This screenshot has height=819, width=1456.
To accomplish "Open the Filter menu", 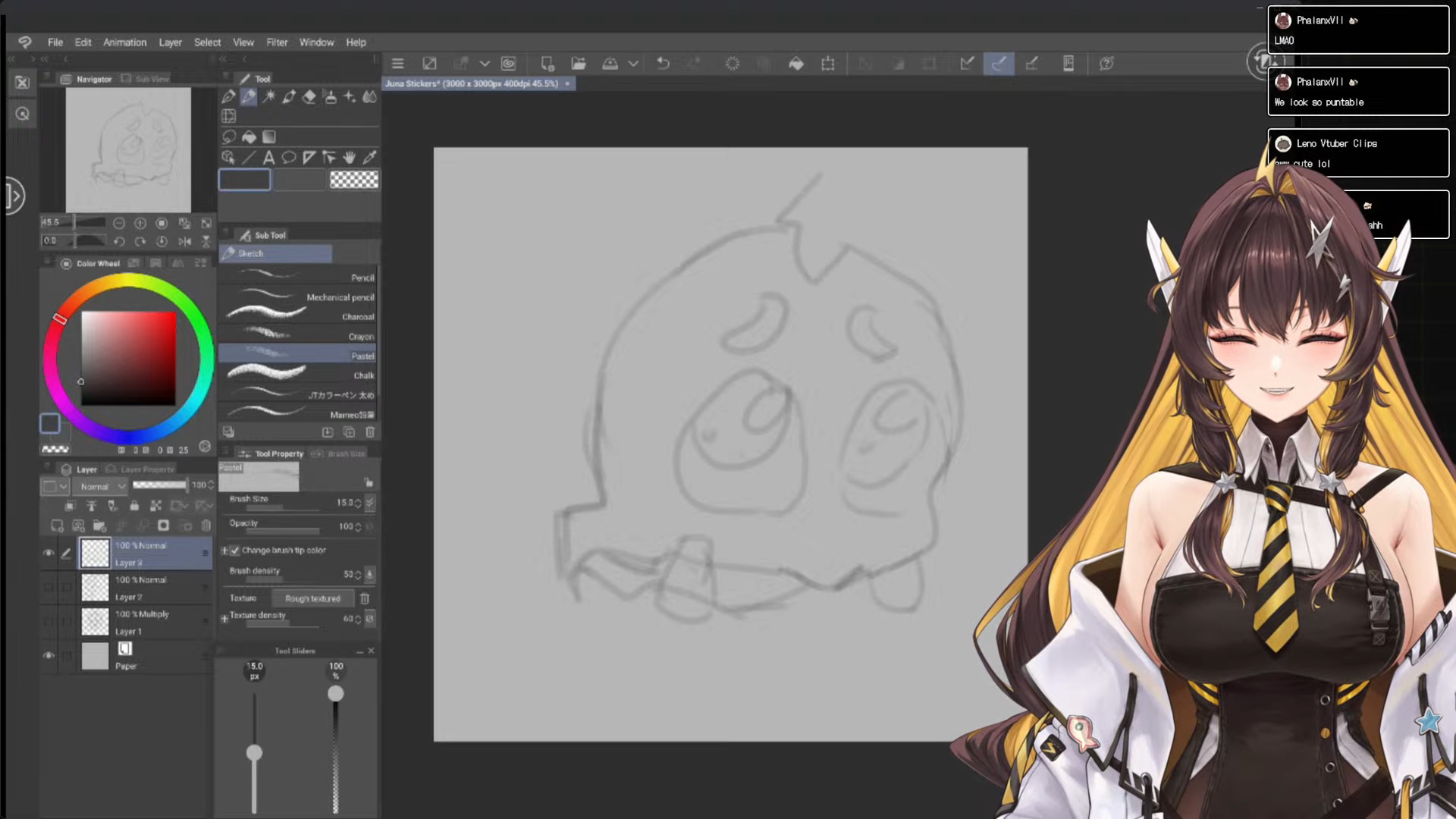I will [x=277, y=42].
